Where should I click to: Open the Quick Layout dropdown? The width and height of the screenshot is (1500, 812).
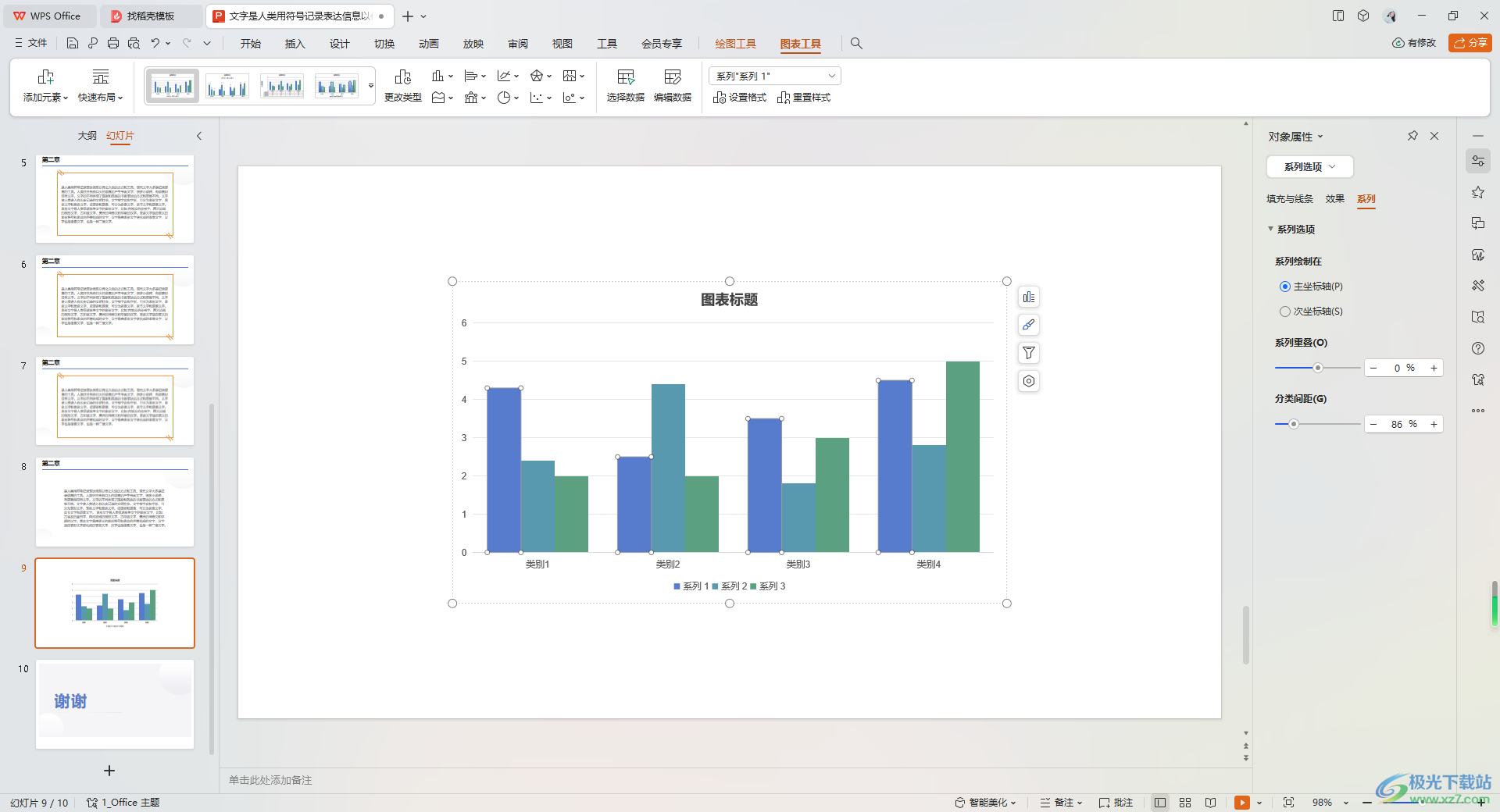pyautogui.click(x=100, y=86)
